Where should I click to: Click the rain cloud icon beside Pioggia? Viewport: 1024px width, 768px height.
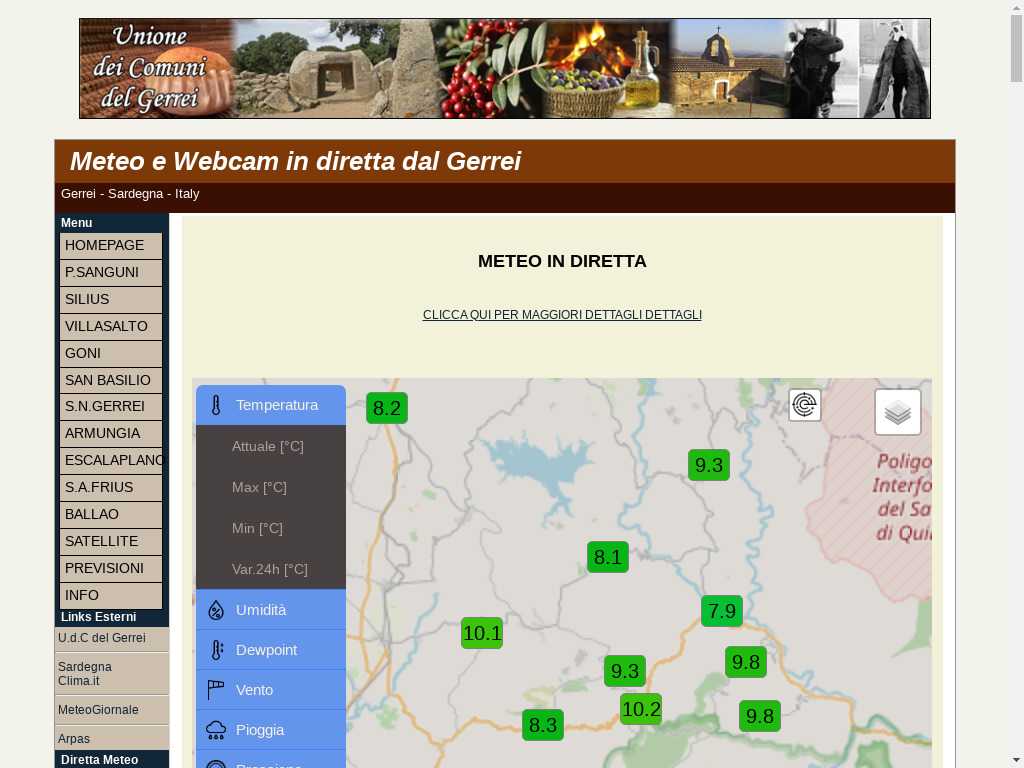216,730
